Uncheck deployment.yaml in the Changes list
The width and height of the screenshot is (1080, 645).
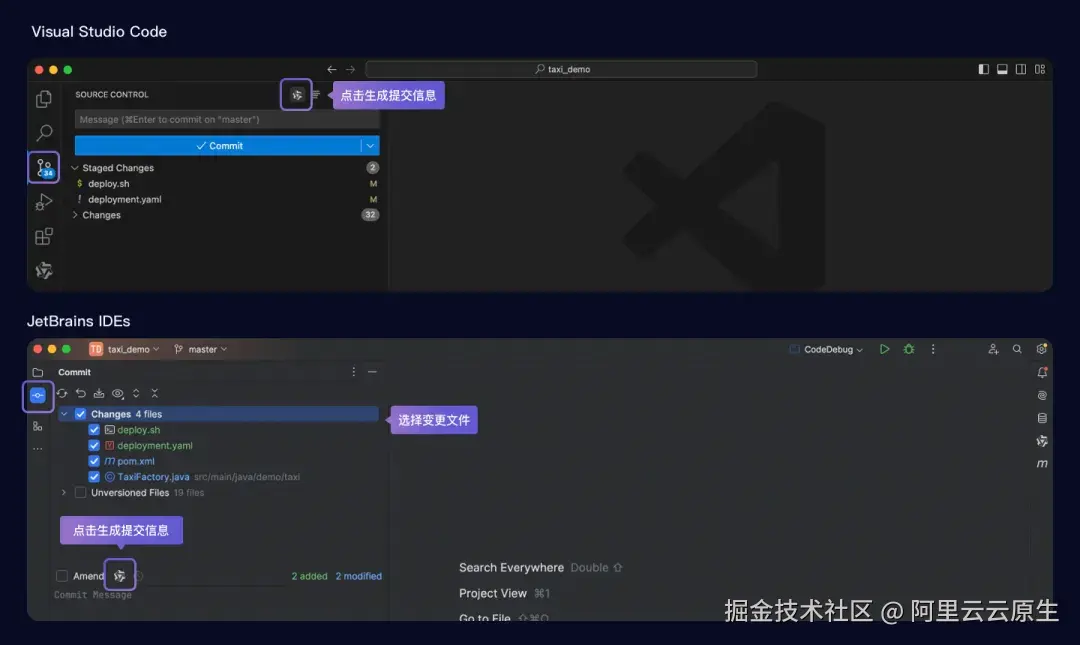(93, 444)
